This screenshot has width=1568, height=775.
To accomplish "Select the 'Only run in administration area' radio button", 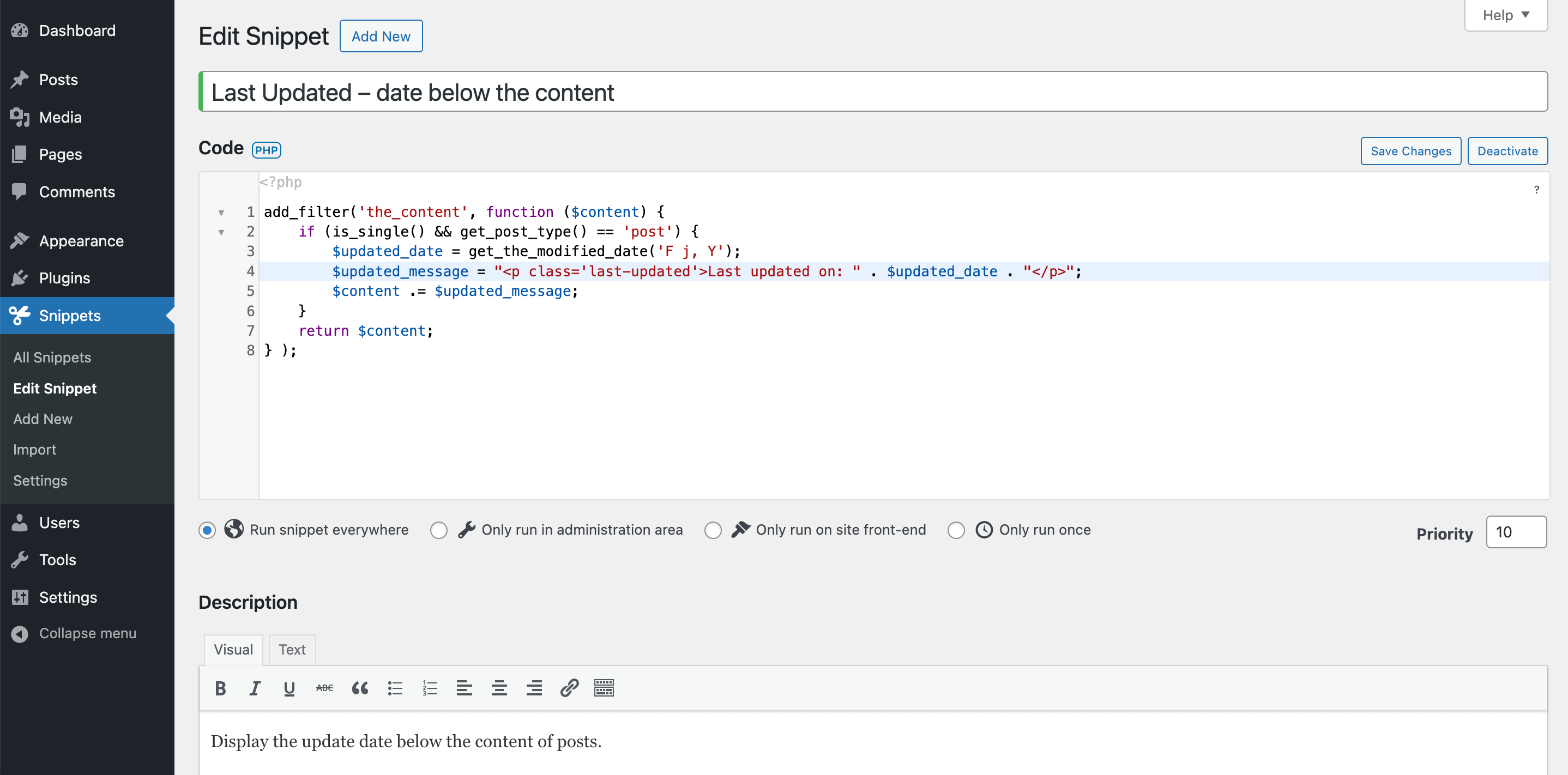I will 438,530.
